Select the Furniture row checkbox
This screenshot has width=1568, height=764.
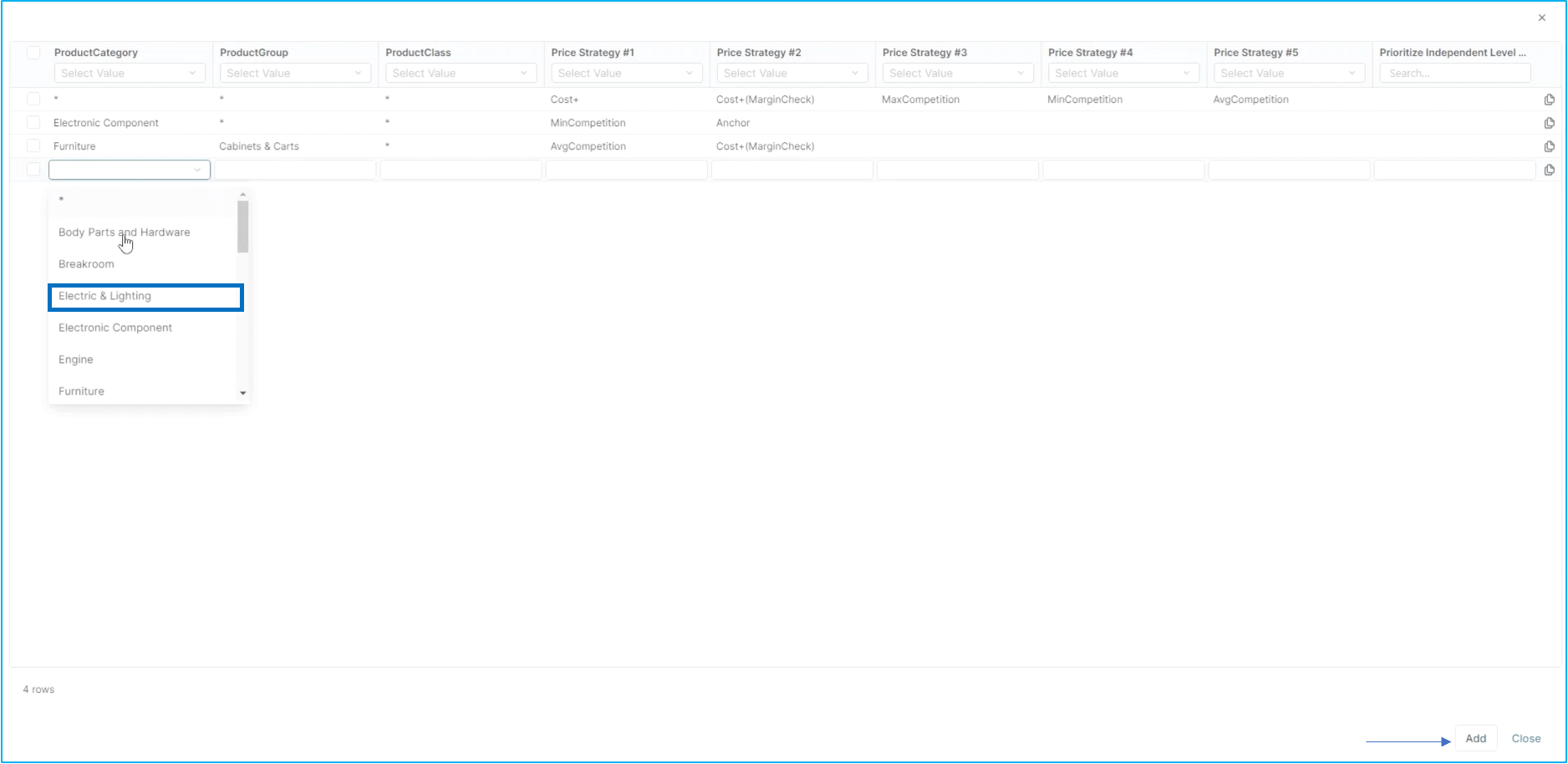pos(33,146)
